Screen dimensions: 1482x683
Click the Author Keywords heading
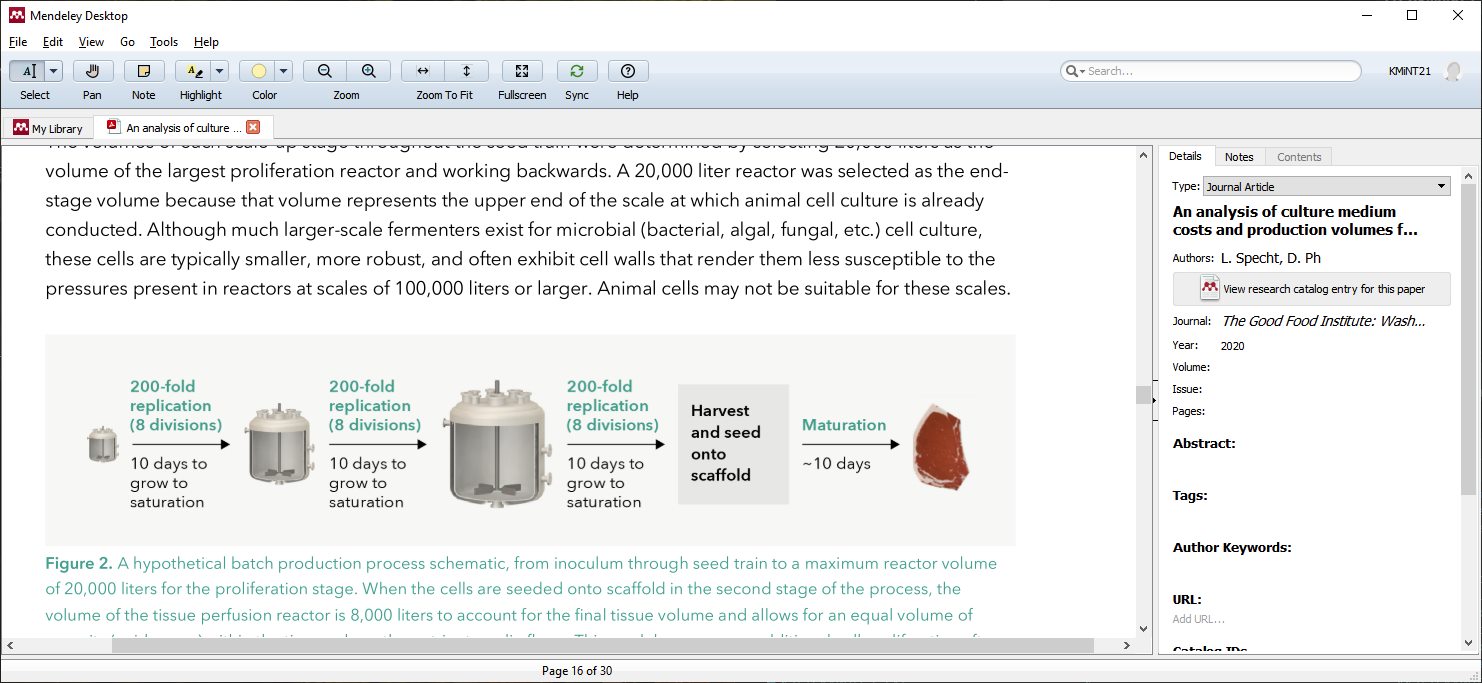[1232, 547]
